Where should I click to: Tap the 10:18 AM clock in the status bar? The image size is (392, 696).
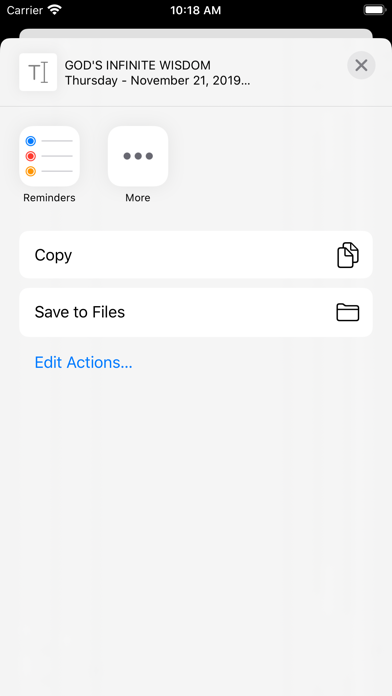(196, 10)
